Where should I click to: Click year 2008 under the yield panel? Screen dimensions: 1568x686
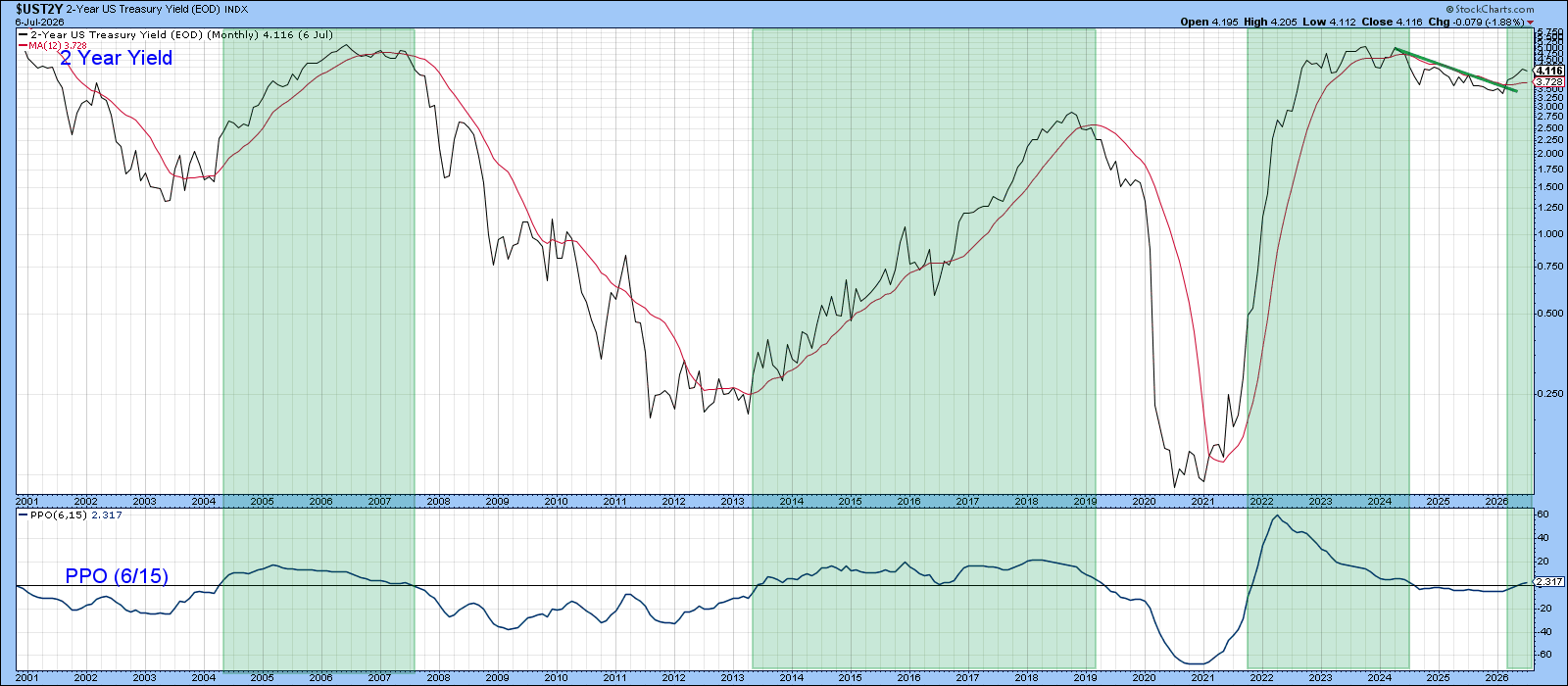click(x=439, y=501)
